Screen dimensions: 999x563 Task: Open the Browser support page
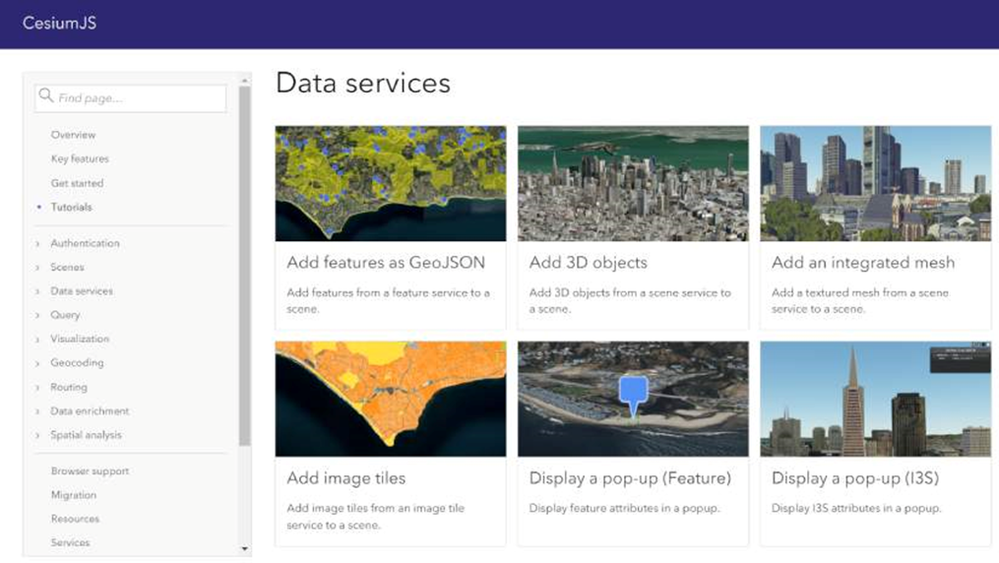(90, 471)
